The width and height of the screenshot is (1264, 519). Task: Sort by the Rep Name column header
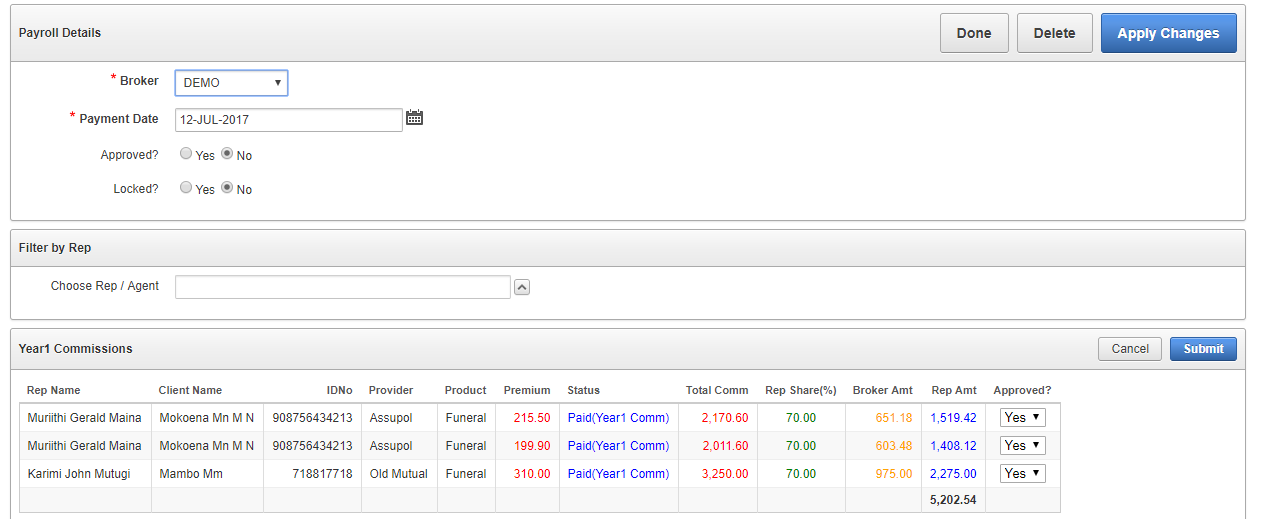pos(53,390)
